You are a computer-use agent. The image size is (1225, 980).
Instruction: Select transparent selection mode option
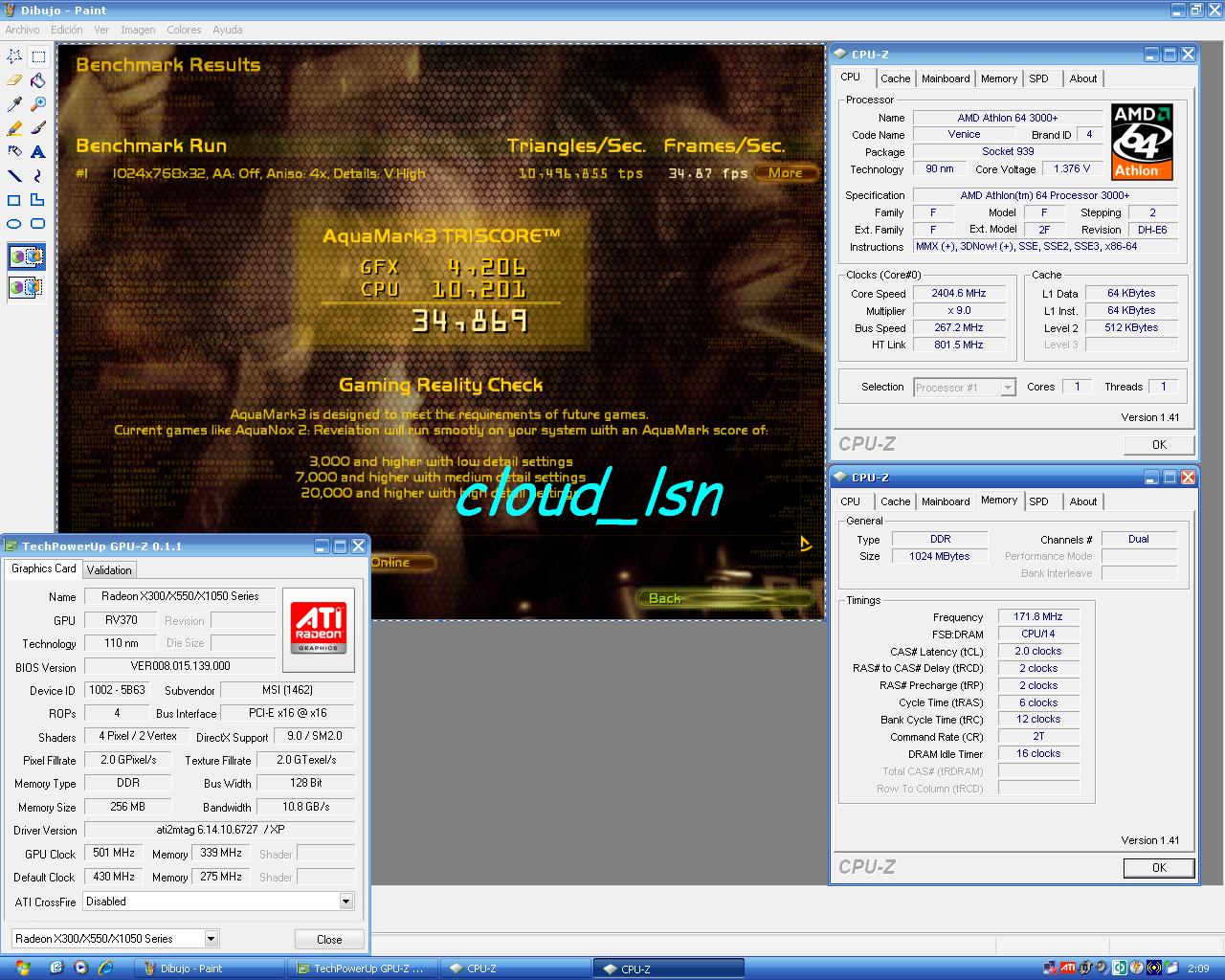[x=26, y=286]
